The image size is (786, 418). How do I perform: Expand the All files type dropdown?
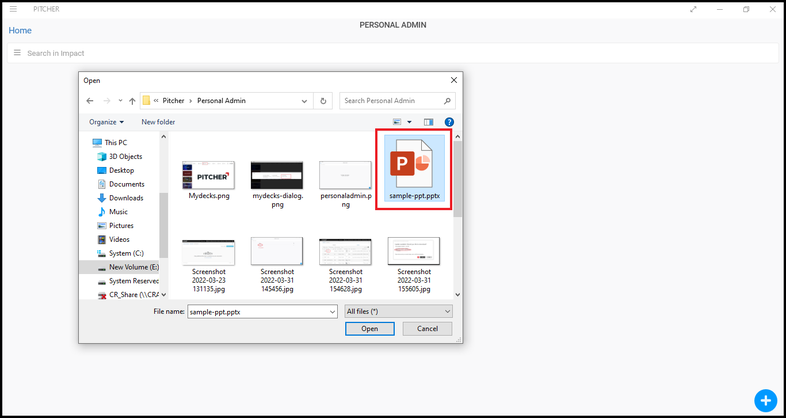pyautogui.click(x=398, y=312)
